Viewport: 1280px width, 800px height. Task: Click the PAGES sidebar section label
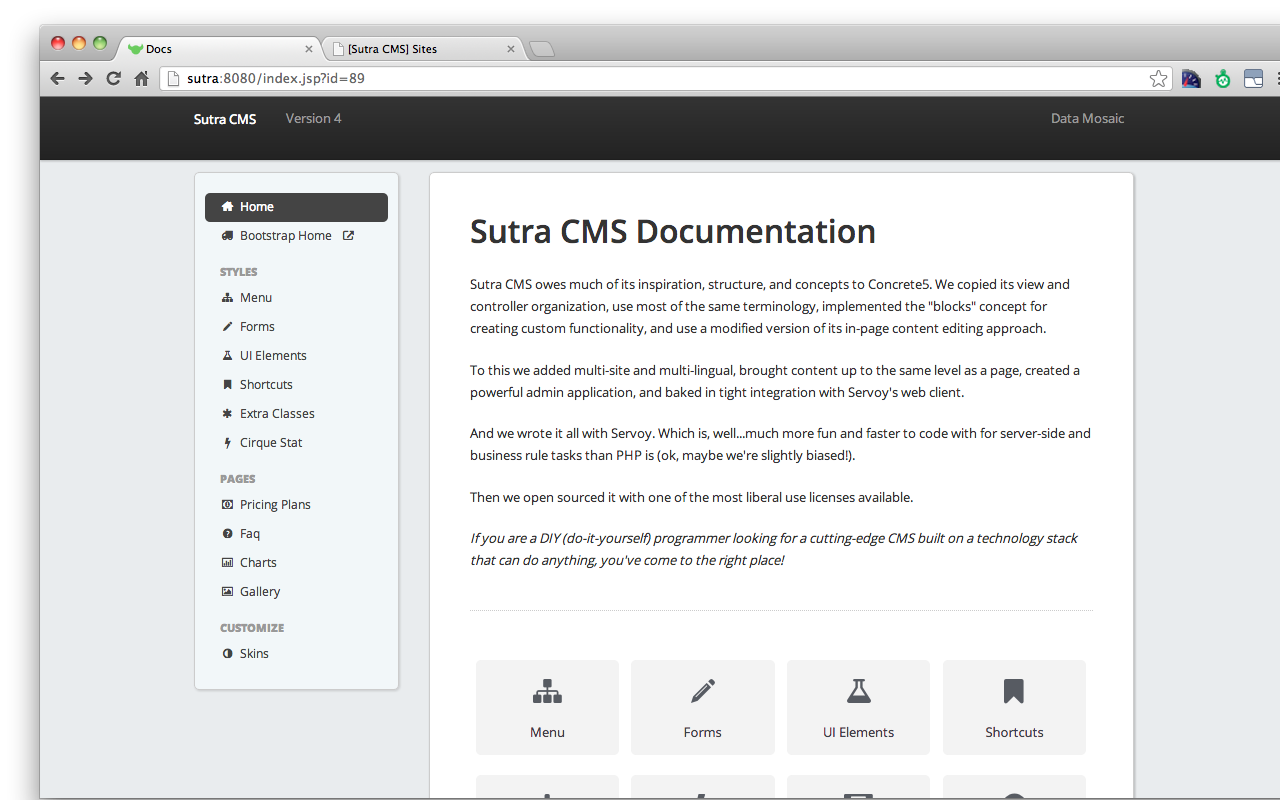click(238, 479)
